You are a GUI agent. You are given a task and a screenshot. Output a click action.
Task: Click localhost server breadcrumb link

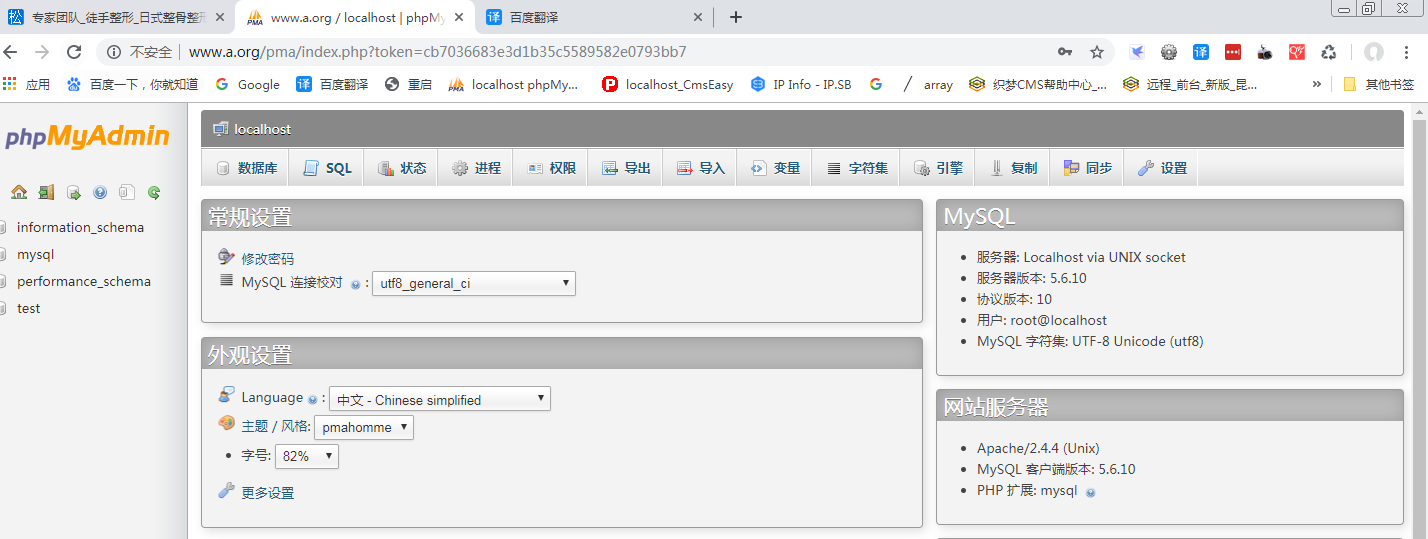click(x=262, y=129)
